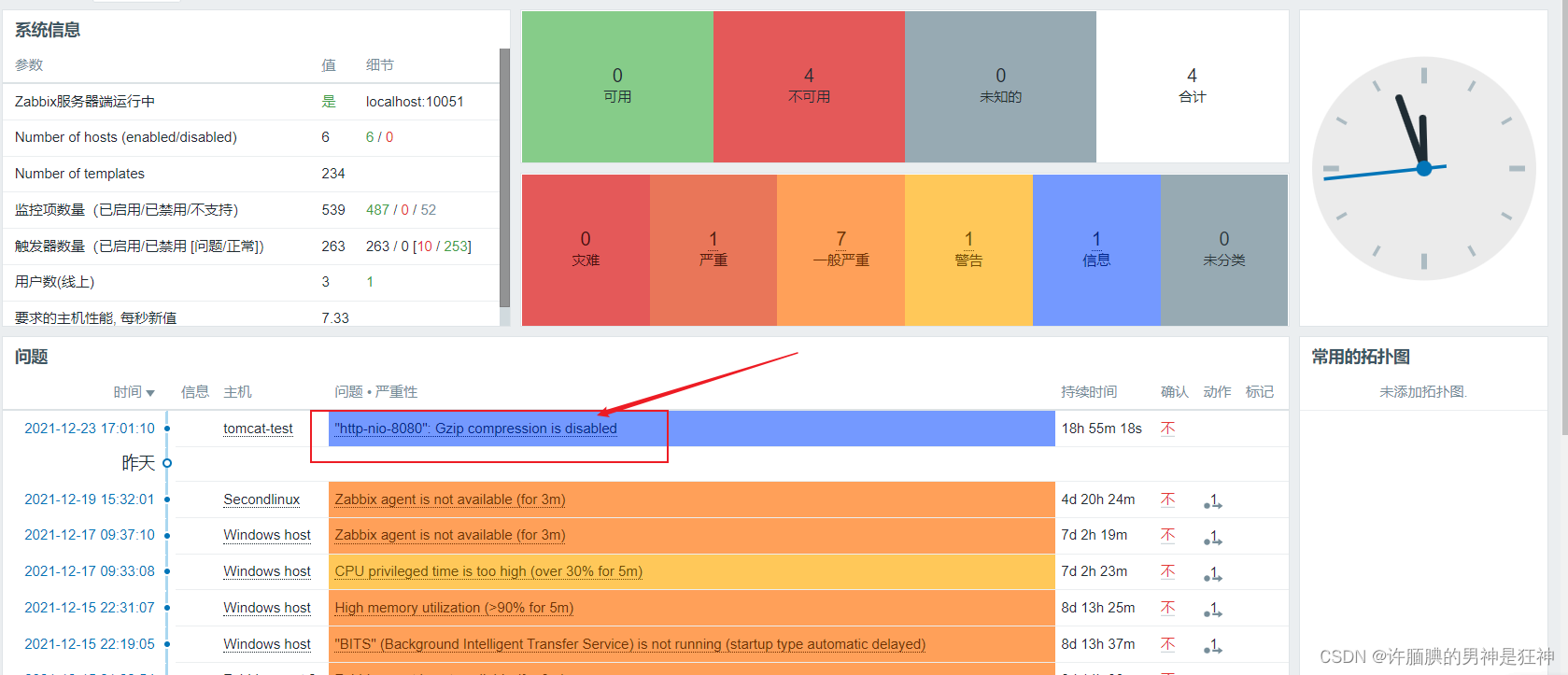The height and width of the screenshot is (675, 1568).
Task: Click the page scrollbar
Action: [1564, 218]
